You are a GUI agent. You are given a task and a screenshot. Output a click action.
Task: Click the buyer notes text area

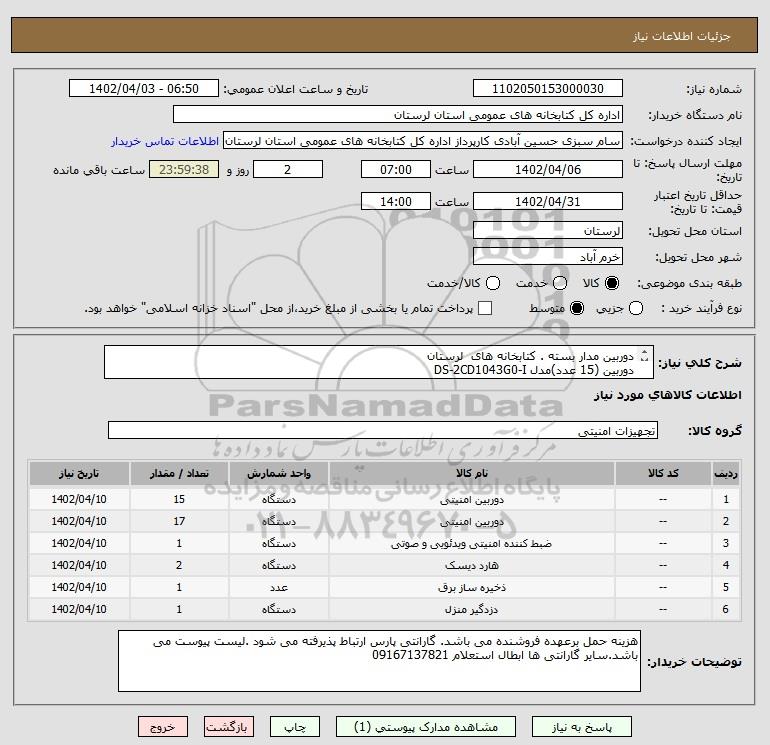pyautogui.click(x=379, y=661)
